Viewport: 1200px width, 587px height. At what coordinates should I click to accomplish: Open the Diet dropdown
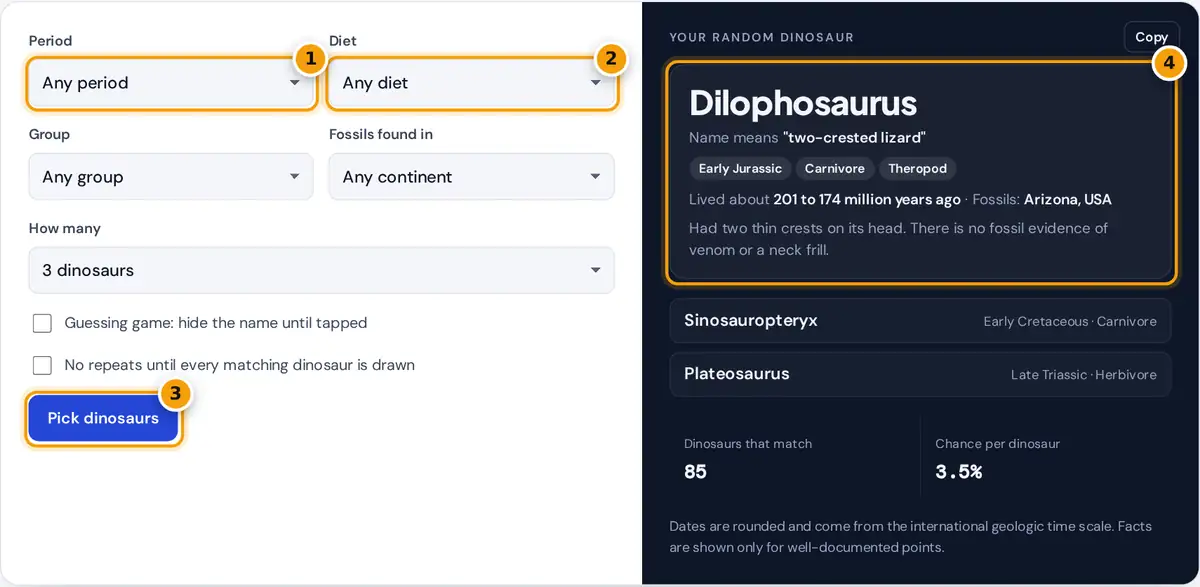pyautogui.click(x=471, y=83)
